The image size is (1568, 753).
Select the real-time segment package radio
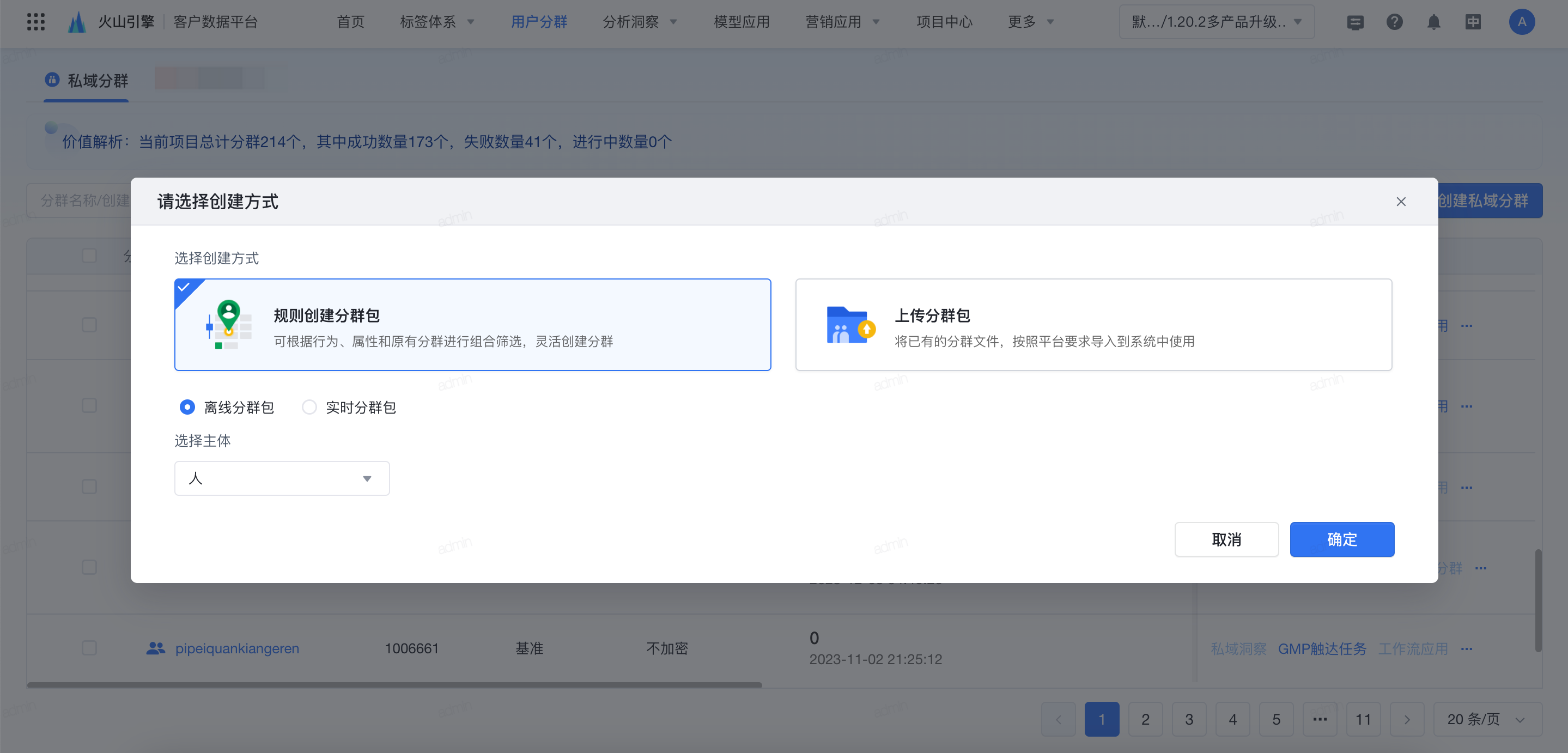[309, 406]
